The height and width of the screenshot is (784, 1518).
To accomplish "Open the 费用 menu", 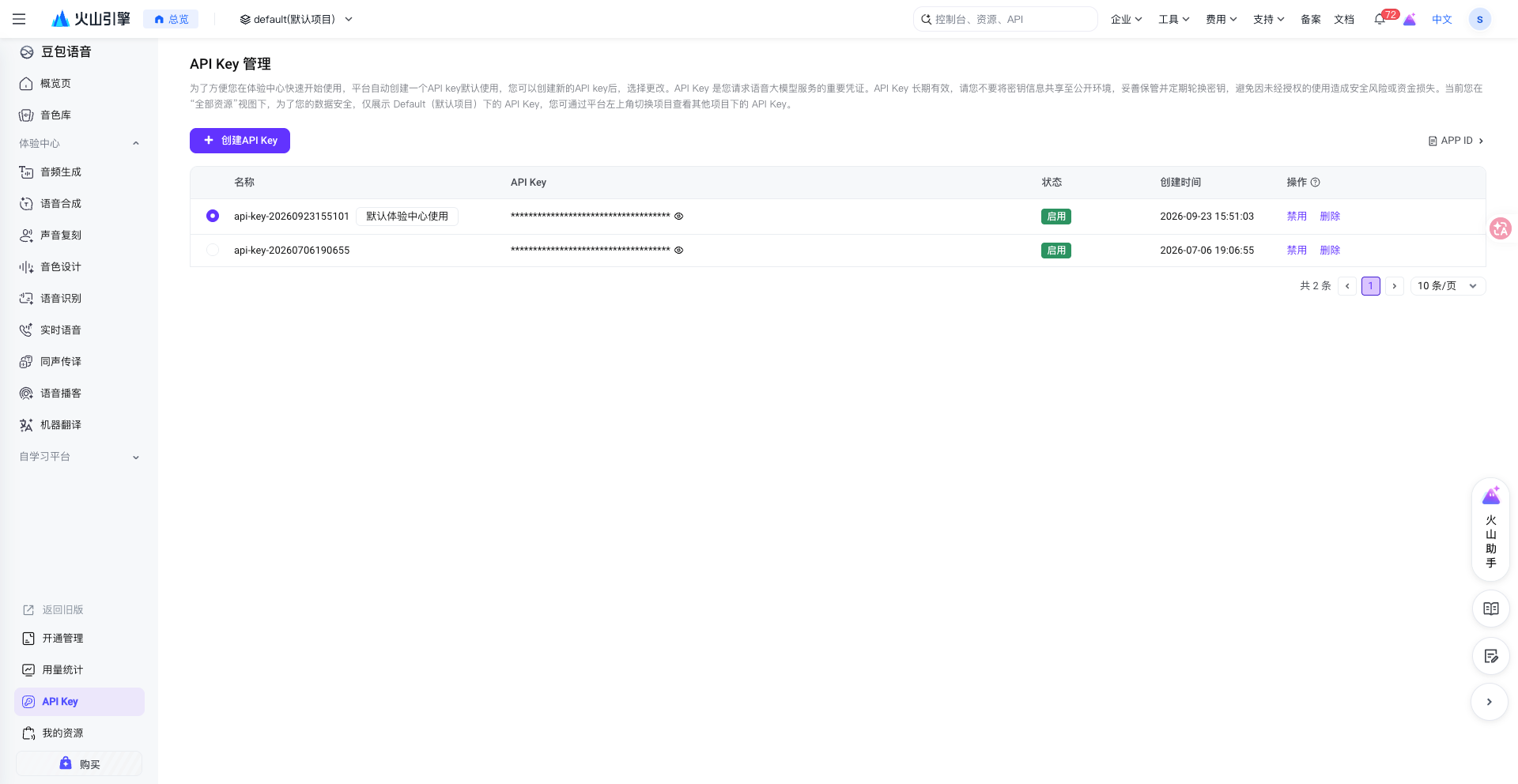I will point(1221,19).
